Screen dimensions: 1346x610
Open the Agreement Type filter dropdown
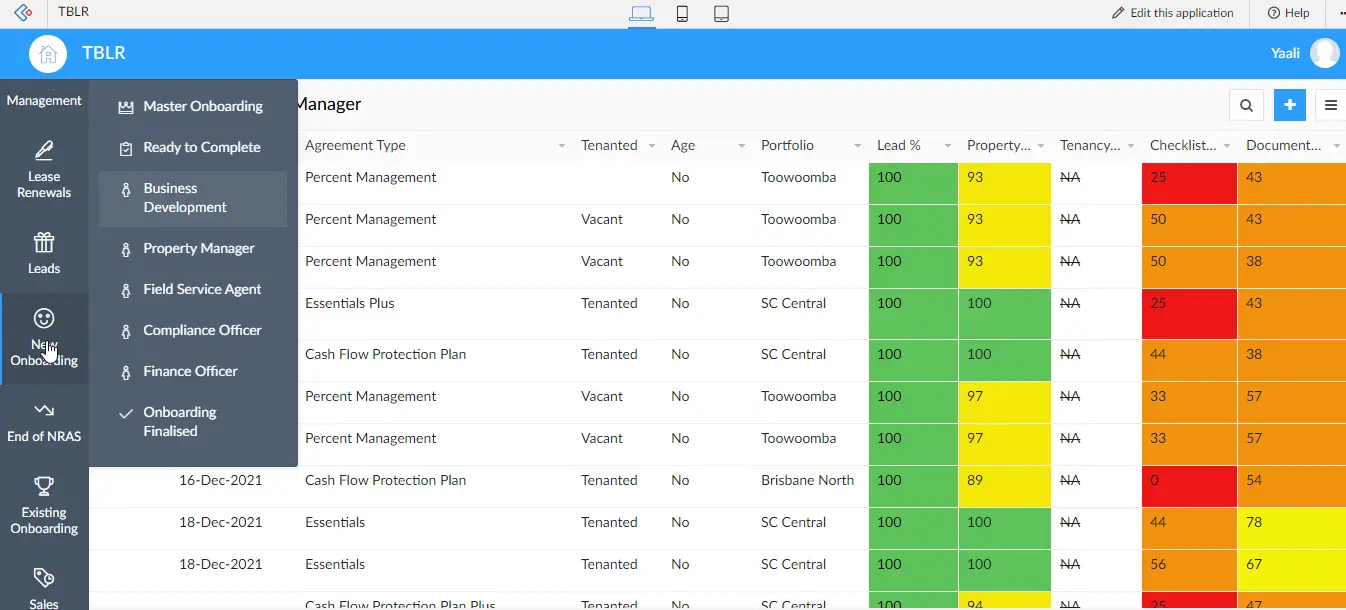[x=560, y=145]
